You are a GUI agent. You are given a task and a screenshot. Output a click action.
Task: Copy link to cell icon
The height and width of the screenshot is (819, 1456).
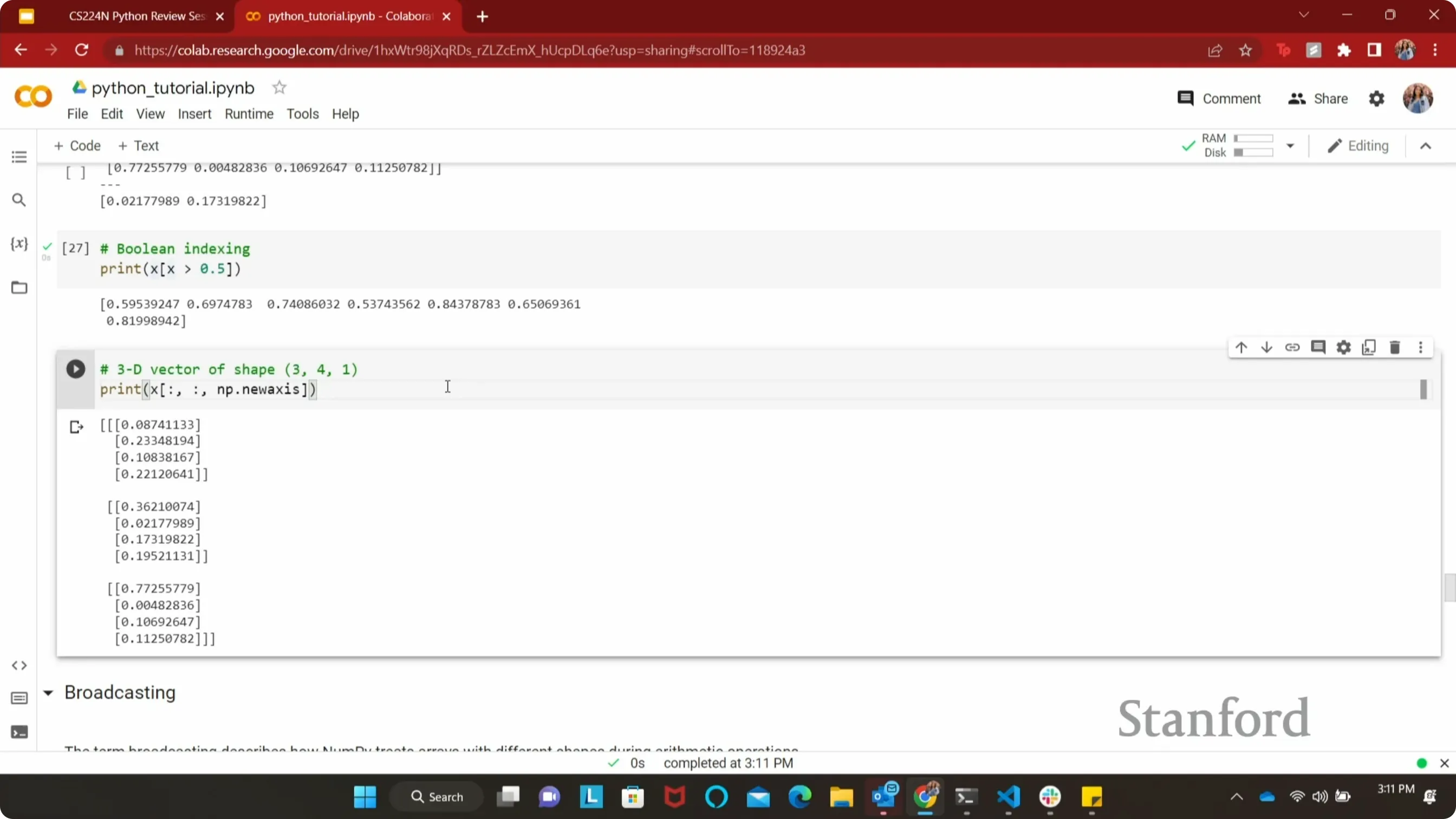pos(1292,347)
